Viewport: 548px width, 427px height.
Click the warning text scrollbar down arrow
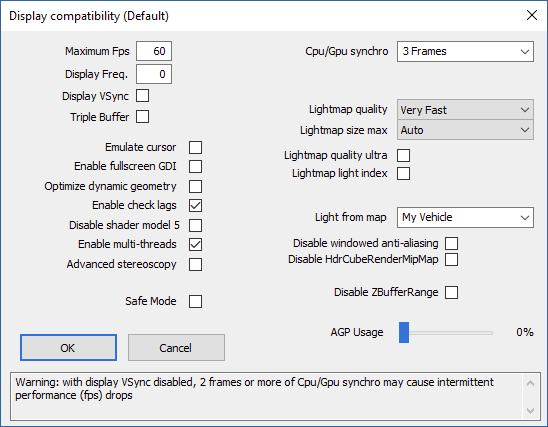click(530, 410)
